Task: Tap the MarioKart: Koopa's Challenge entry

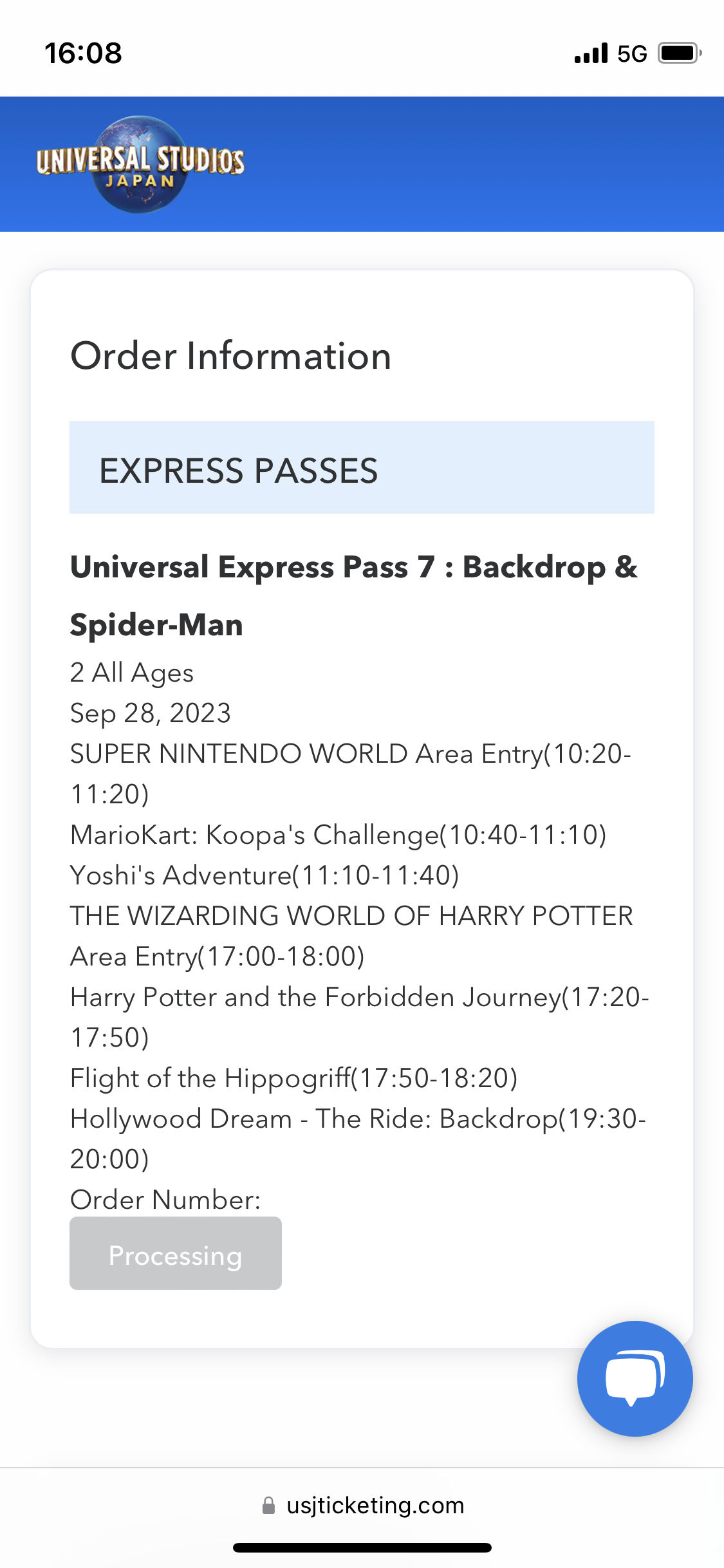Action: click(338, 835)
